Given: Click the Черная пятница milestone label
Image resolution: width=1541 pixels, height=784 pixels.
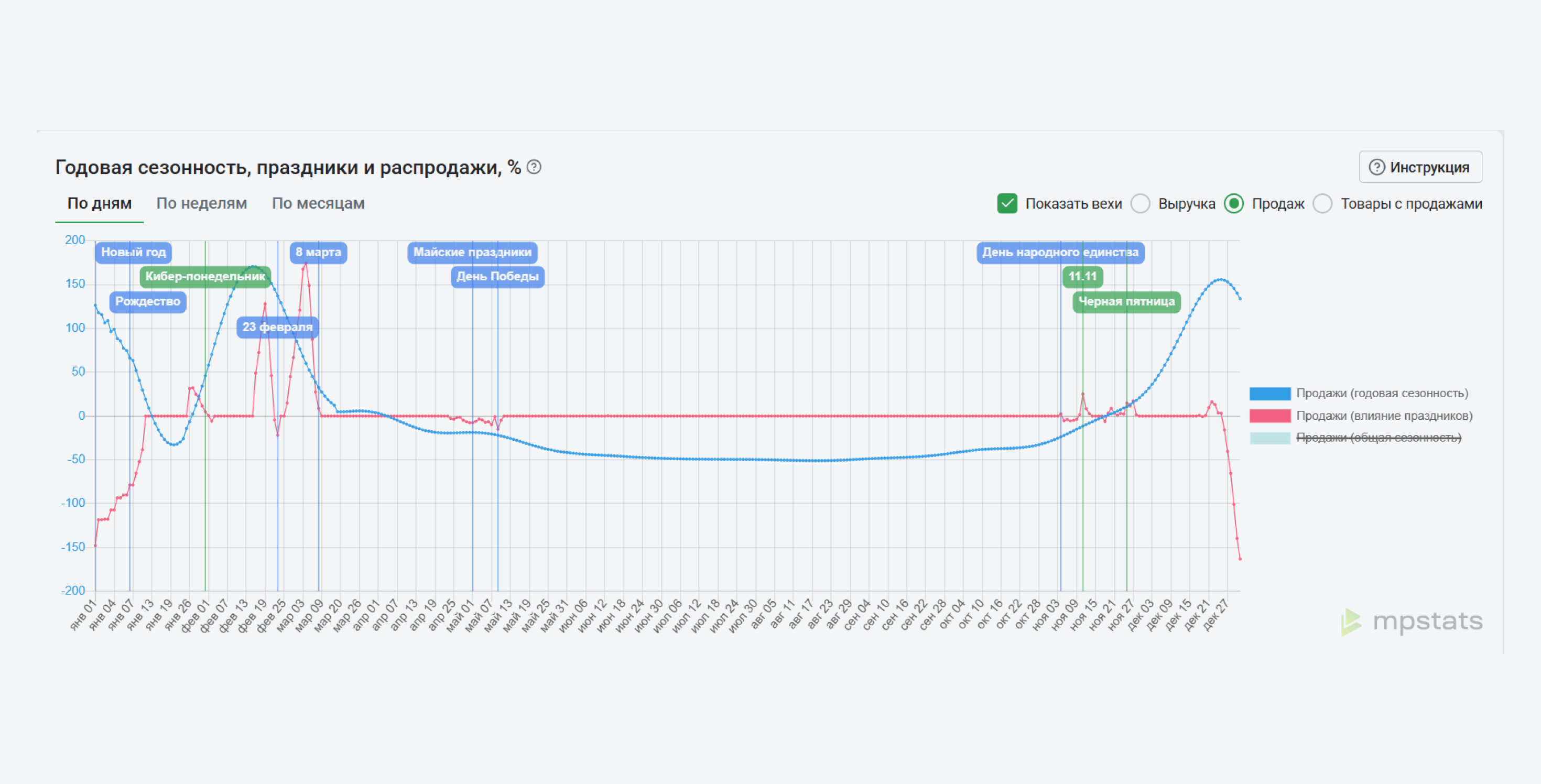Looking at the screenshot, I should pos(1126,302).
